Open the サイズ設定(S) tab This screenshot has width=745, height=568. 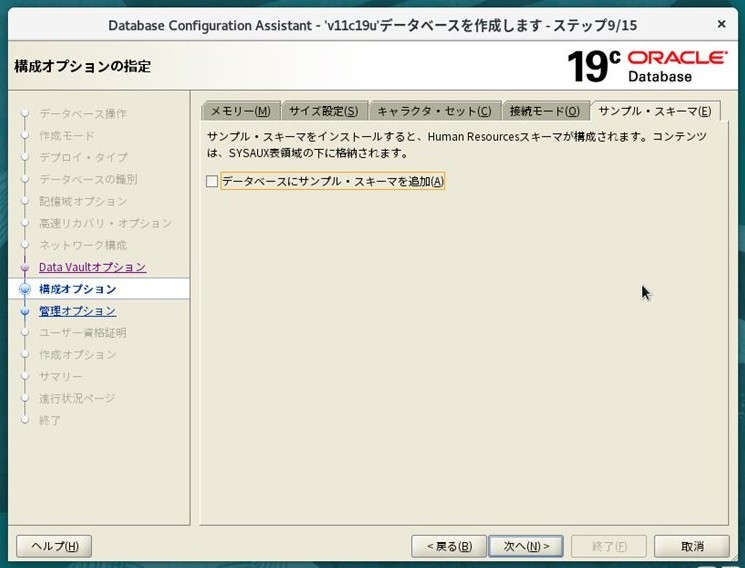click(x=324, y=111)
